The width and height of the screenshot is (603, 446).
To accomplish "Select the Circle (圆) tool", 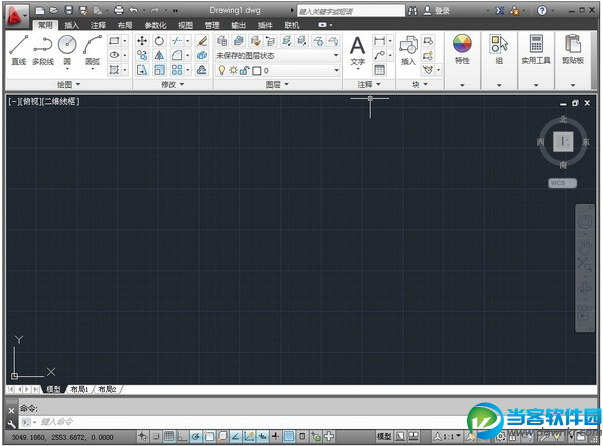I will (67, 50).
